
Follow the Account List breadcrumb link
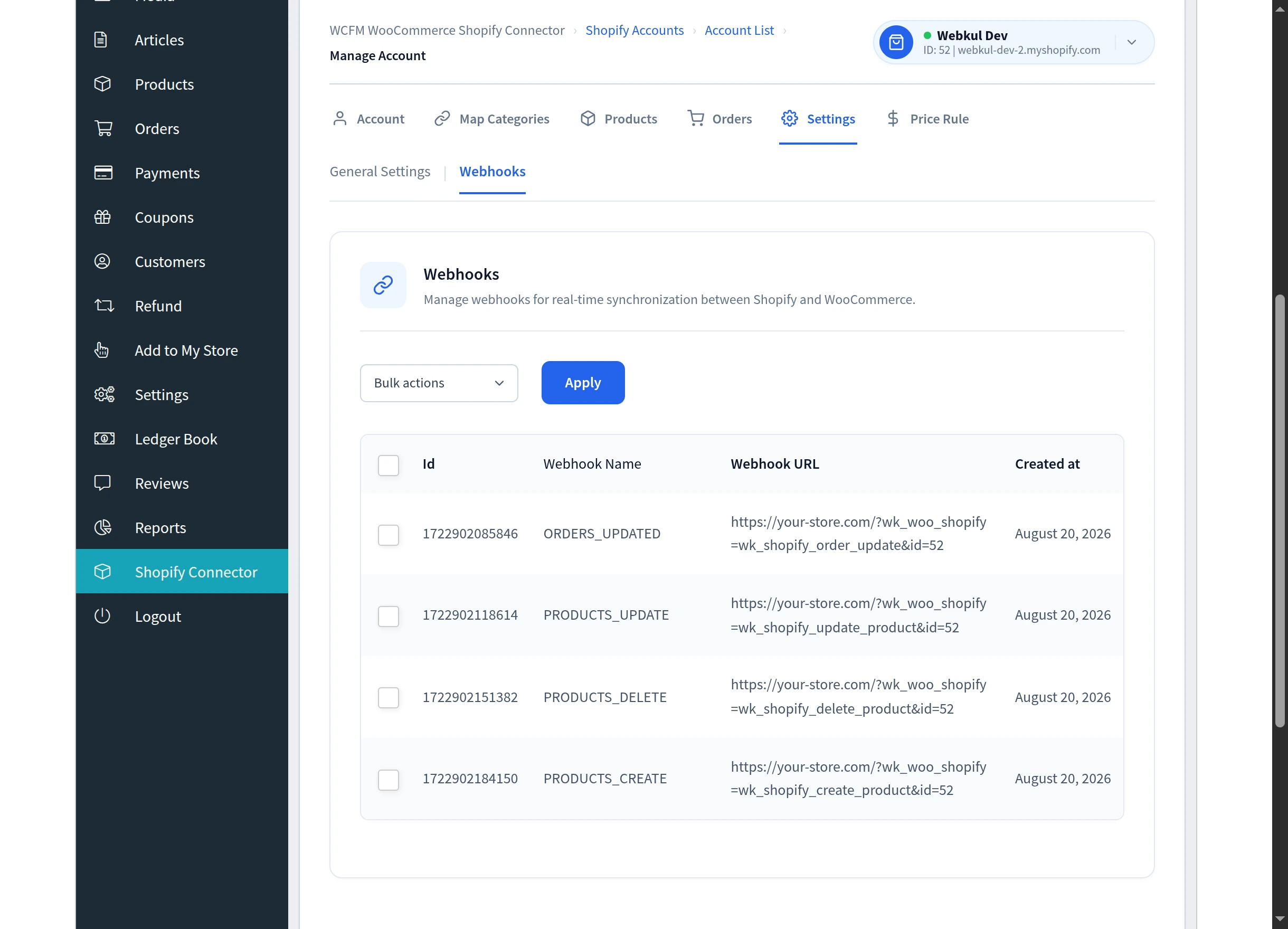[x=739, y=30]
